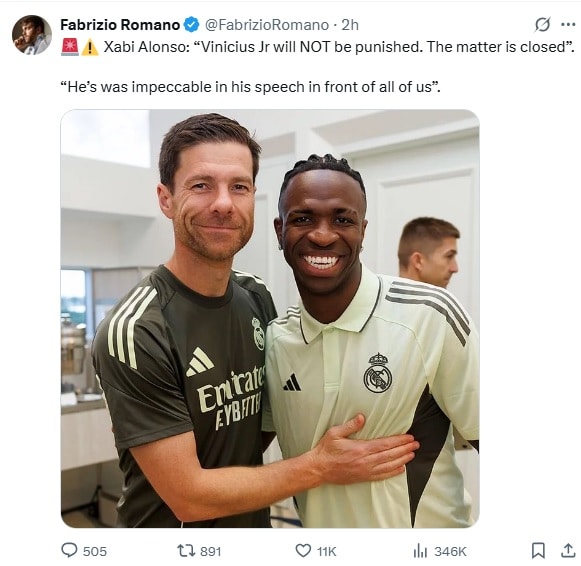Click the 346K views count
The height and width of the screenshot is (566, 581).
pyautogui.click(x=450, y=552)
